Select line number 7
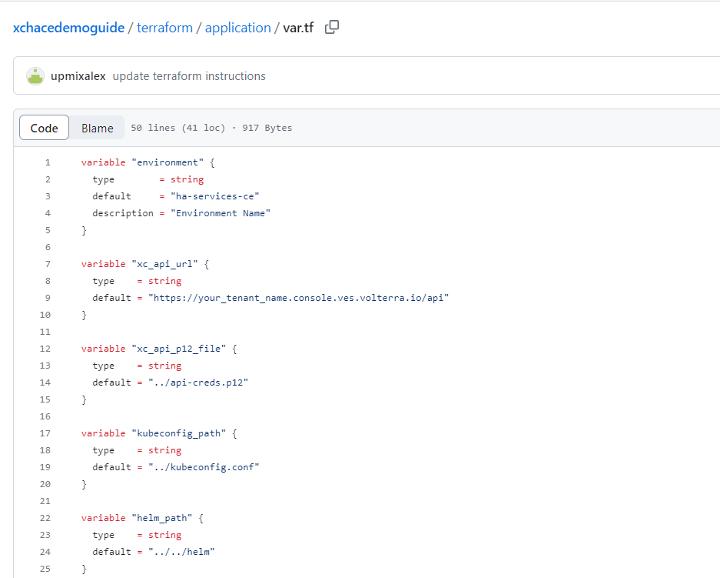 click(47, 264)
